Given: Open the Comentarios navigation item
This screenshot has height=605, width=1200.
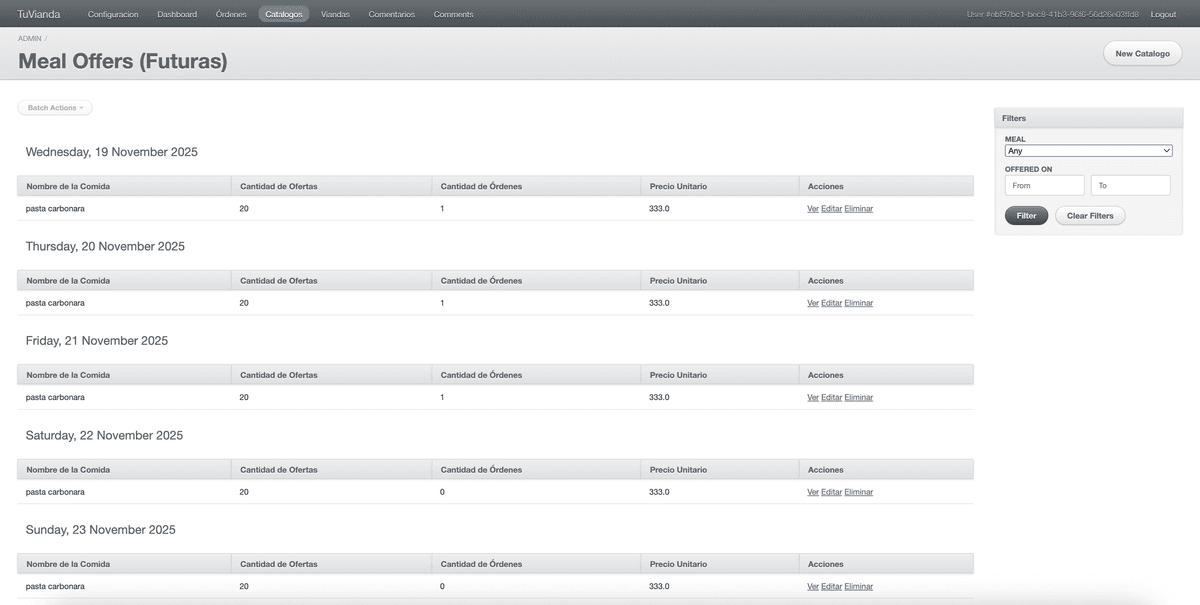Looking at the screenshot, I should pyautogui.click(x=391, y=14).
